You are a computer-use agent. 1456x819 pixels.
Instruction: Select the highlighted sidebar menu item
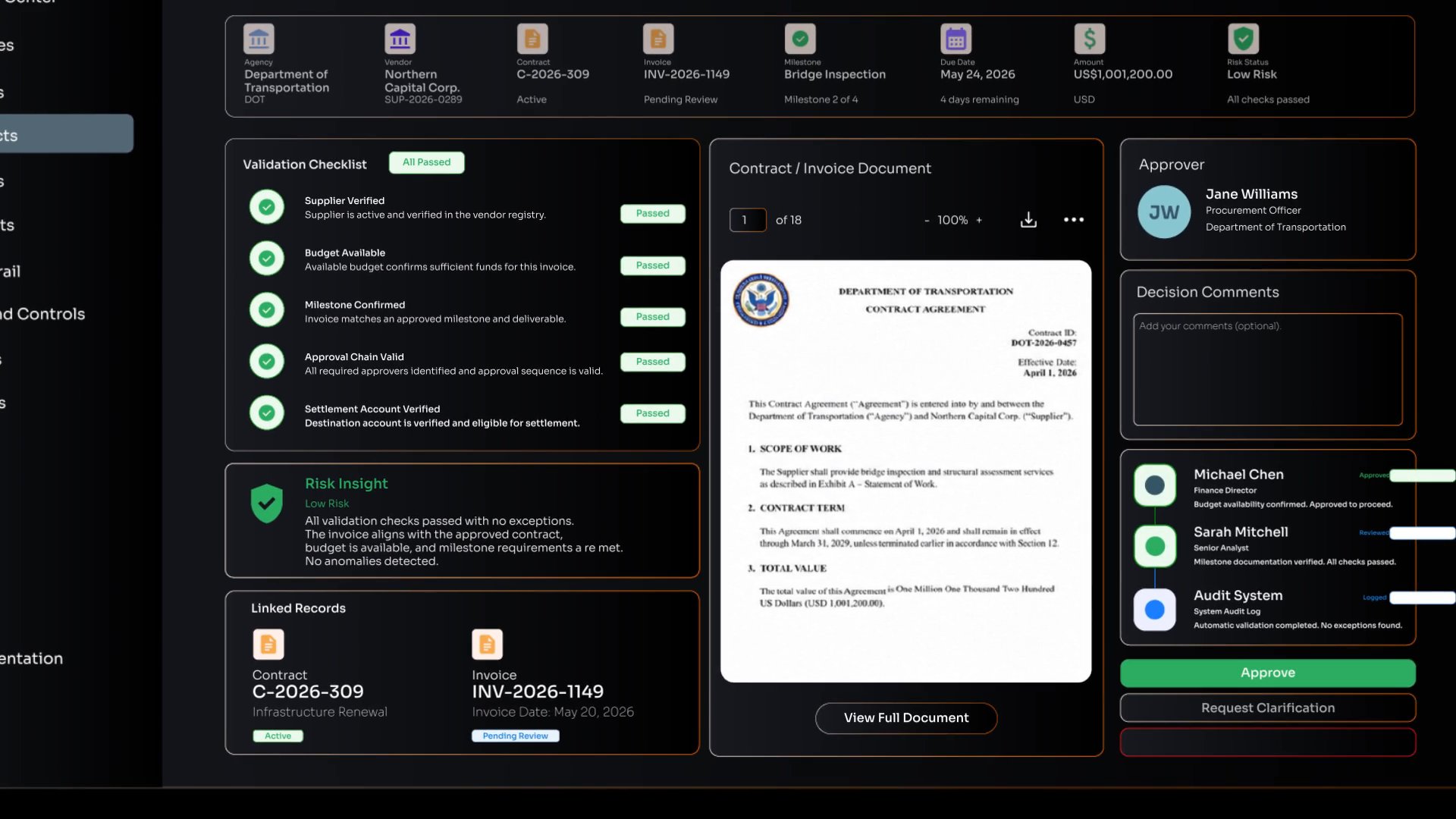click(x=67, y=134)
